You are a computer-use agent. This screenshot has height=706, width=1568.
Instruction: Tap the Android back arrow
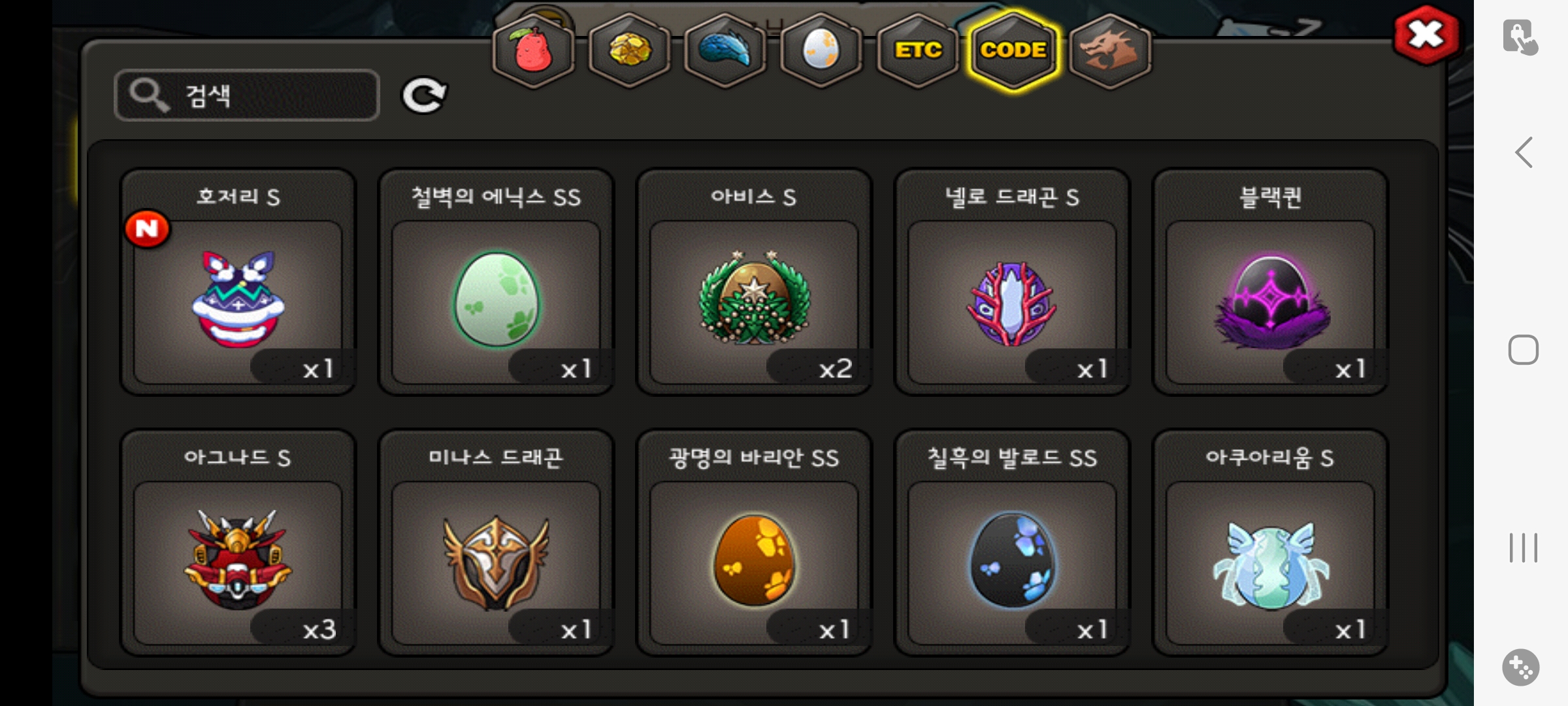pos(1524,152)
